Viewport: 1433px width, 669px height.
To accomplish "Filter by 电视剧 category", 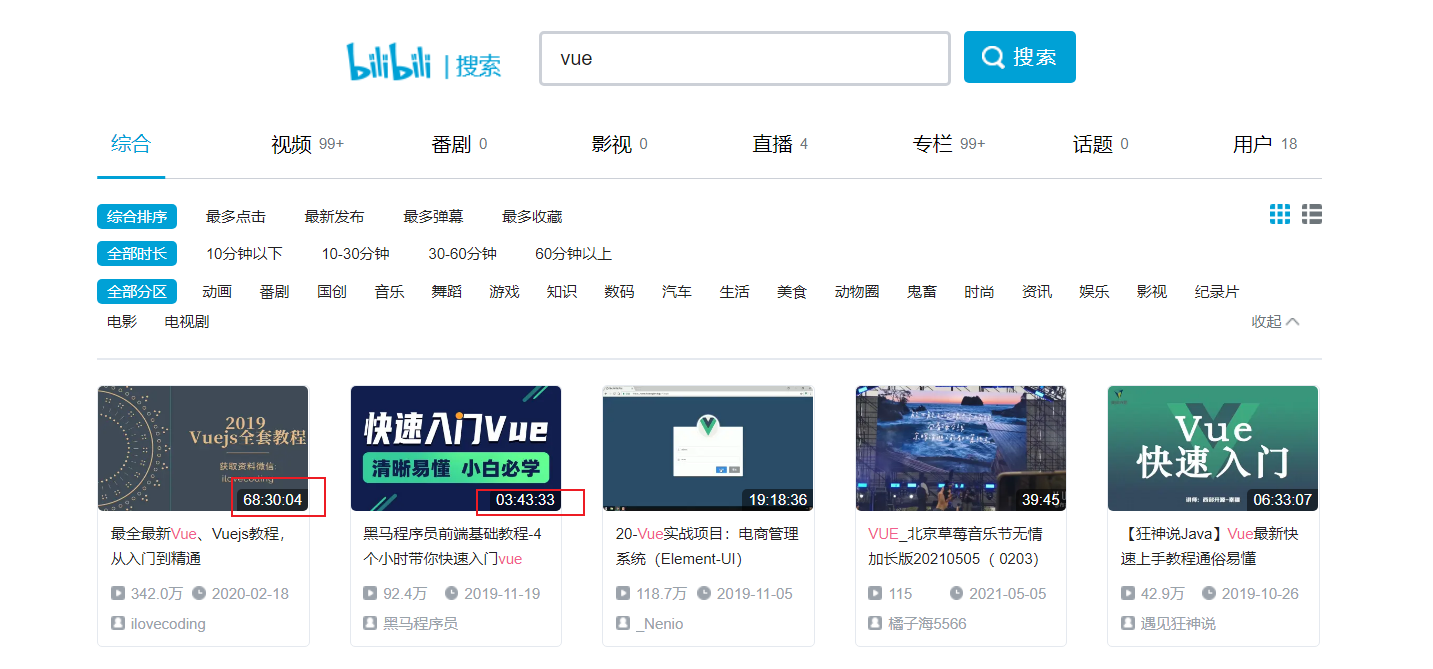I will [x=187, y=322].
